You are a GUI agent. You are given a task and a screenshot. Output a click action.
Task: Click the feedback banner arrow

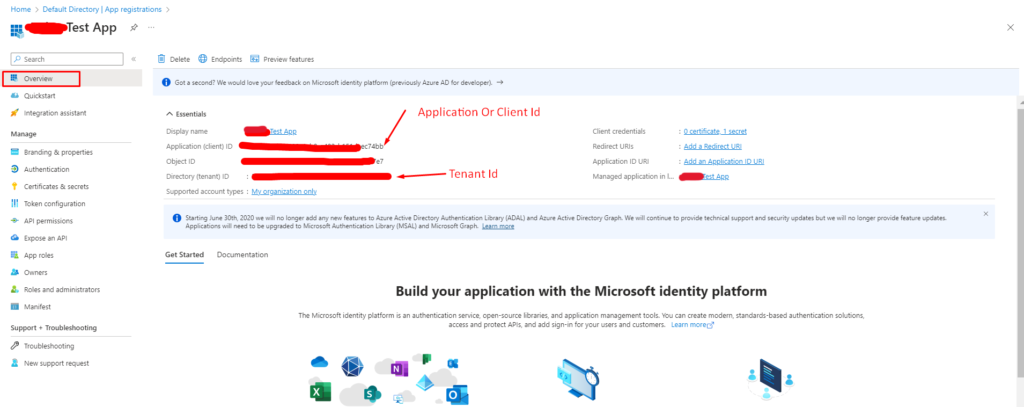point(500,83)
